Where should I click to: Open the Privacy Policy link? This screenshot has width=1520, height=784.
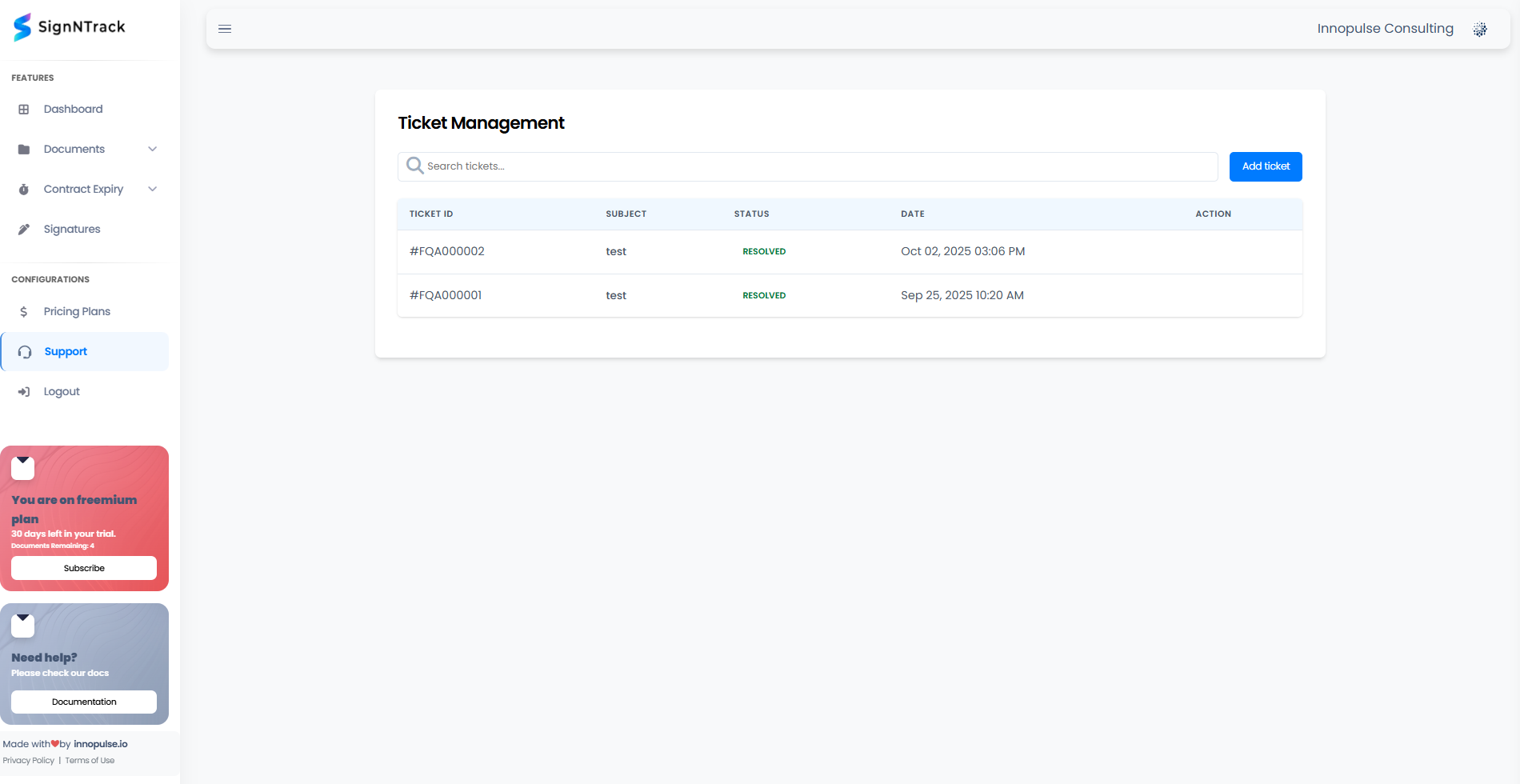point(29,761)
